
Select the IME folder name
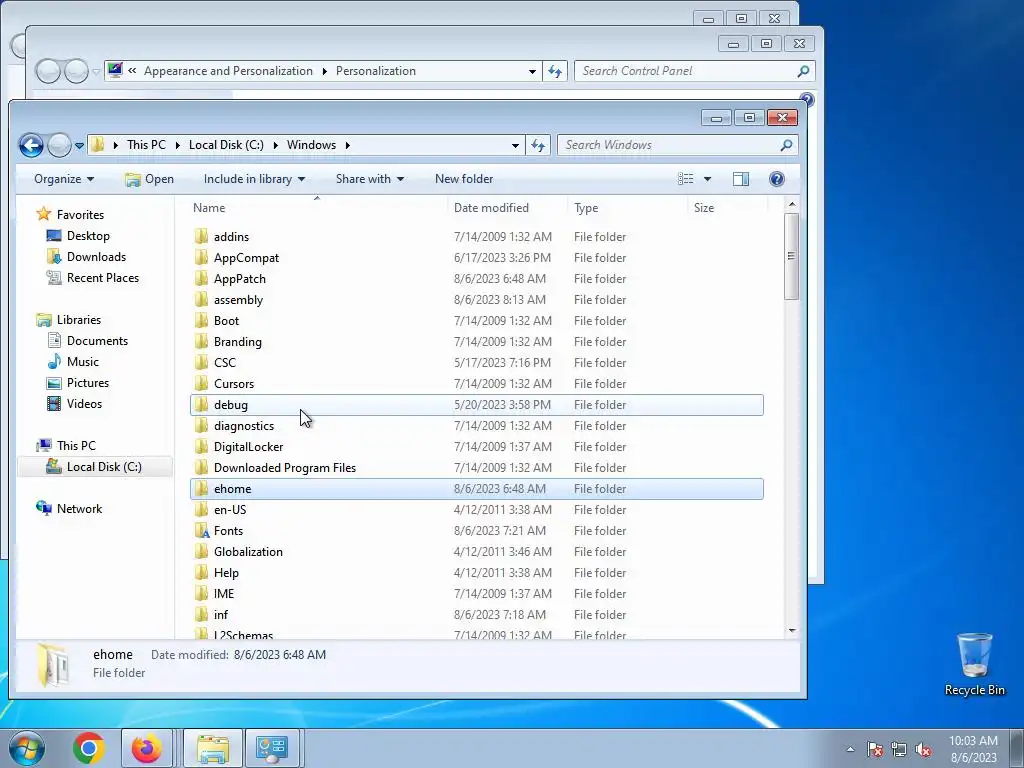(x=223, y=594)
